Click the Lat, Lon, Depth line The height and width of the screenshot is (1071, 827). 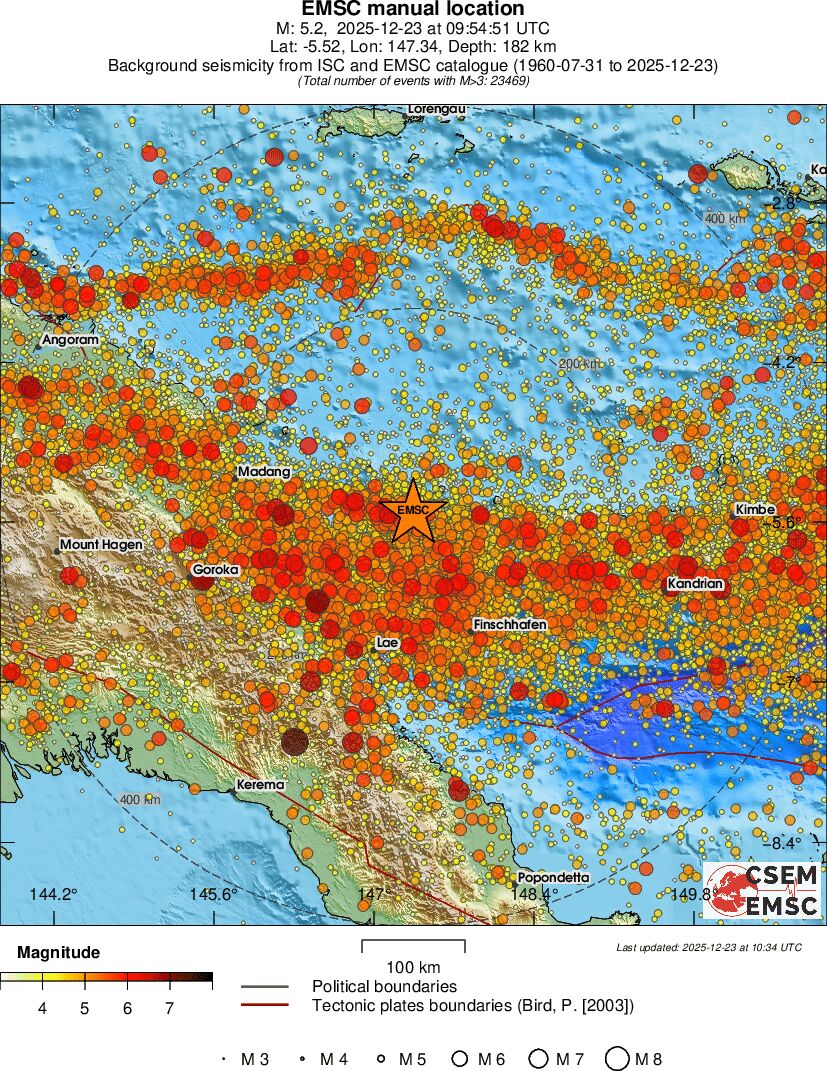point(413,47)
